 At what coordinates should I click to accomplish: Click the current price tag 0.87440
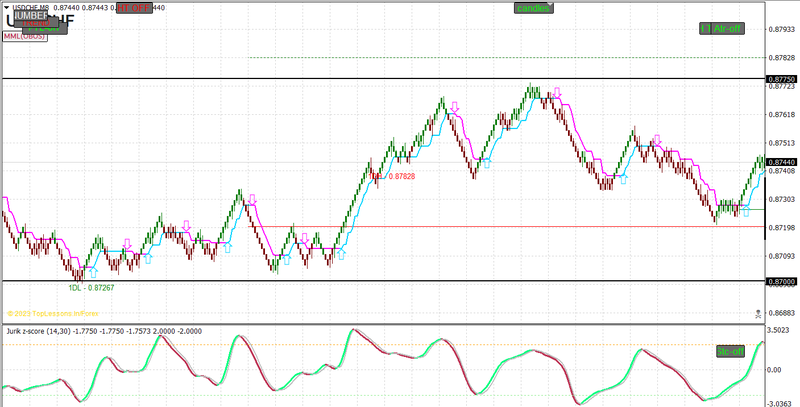coord(781,162)
